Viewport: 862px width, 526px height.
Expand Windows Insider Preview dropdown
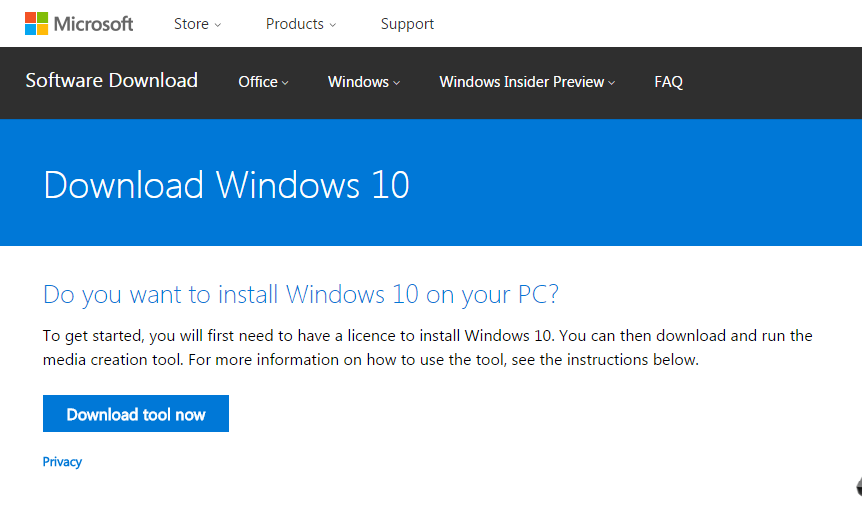coord(527,82)
